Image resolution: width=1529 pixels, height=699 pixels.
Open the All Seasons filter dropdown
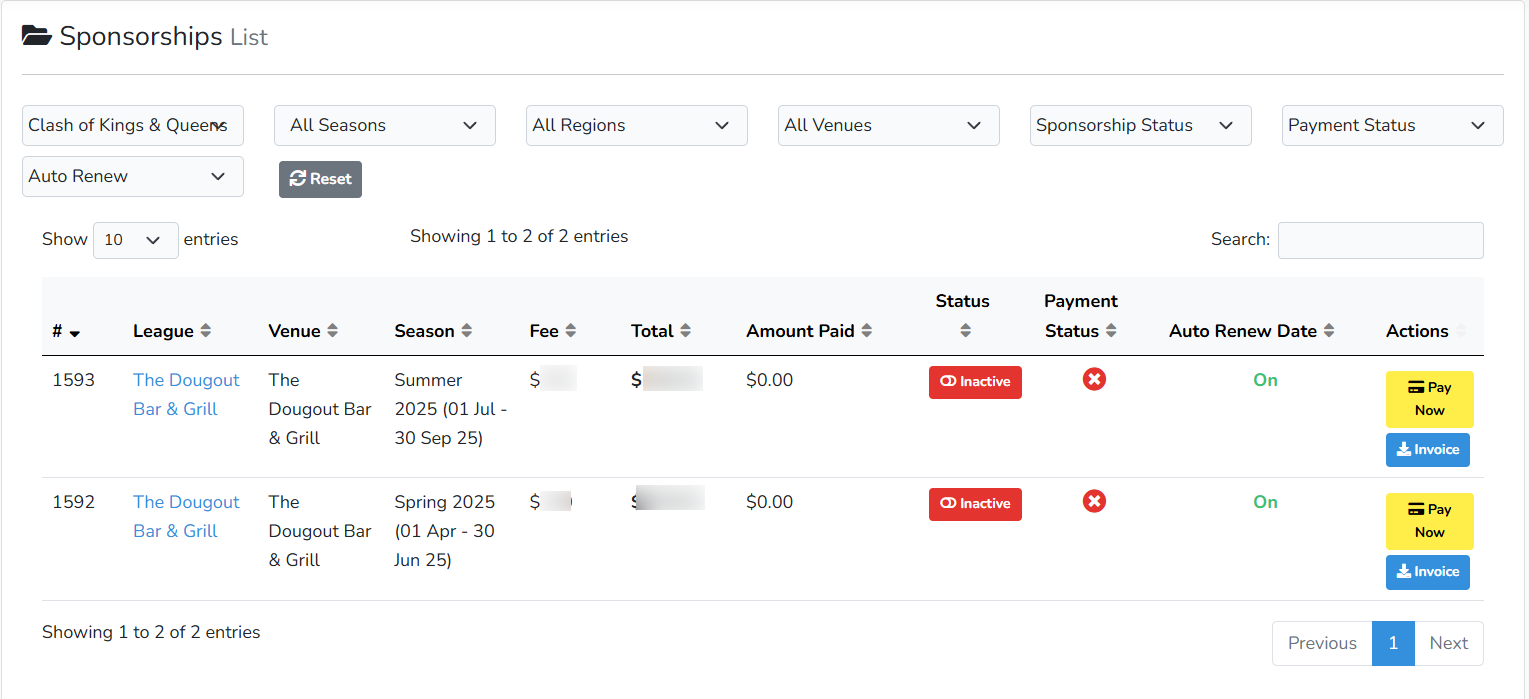pyautogui.click(x=384, y=126)
